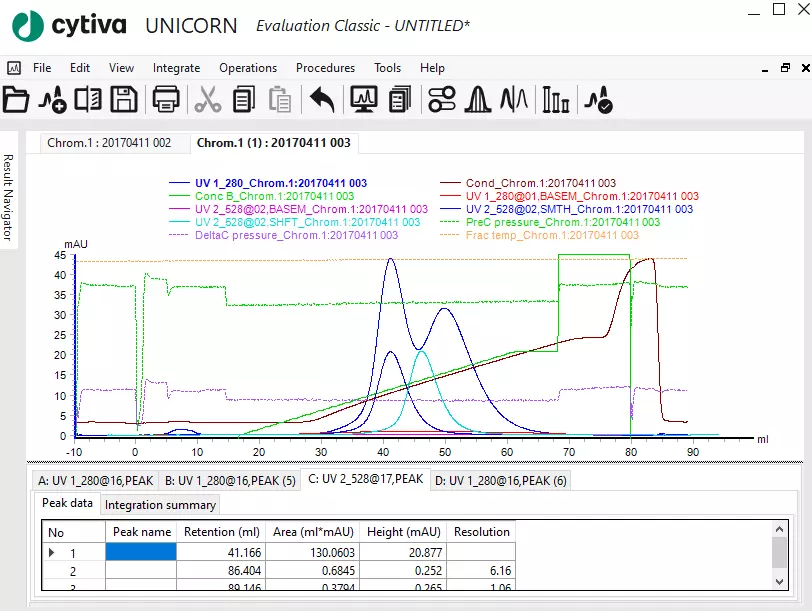Click the curve with checkmark icon
The height and width of the screenshot is (611, 812).
click(x=598, y=99)
